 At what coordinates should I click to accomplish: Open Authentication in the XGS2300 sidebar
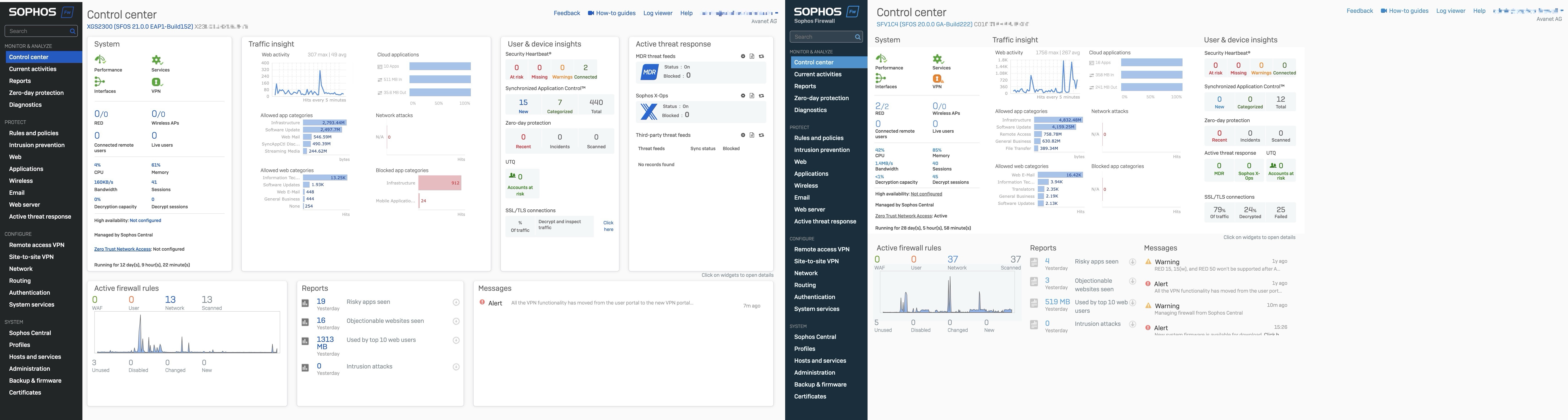tap(30, 293)
